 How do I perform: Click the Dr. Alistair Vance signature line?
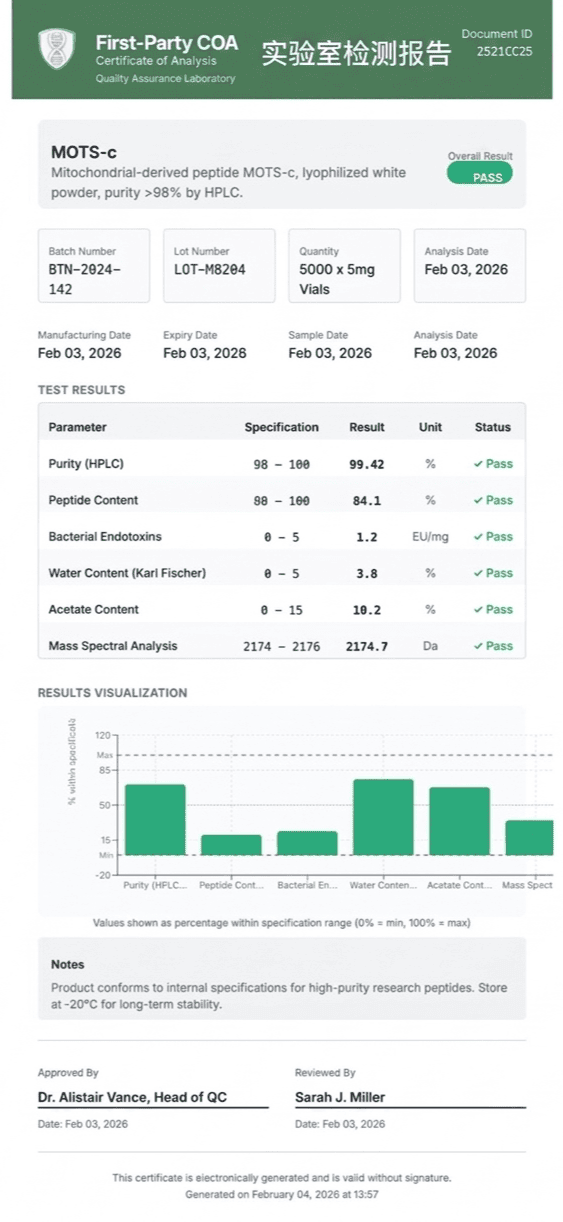(153, 1107)
